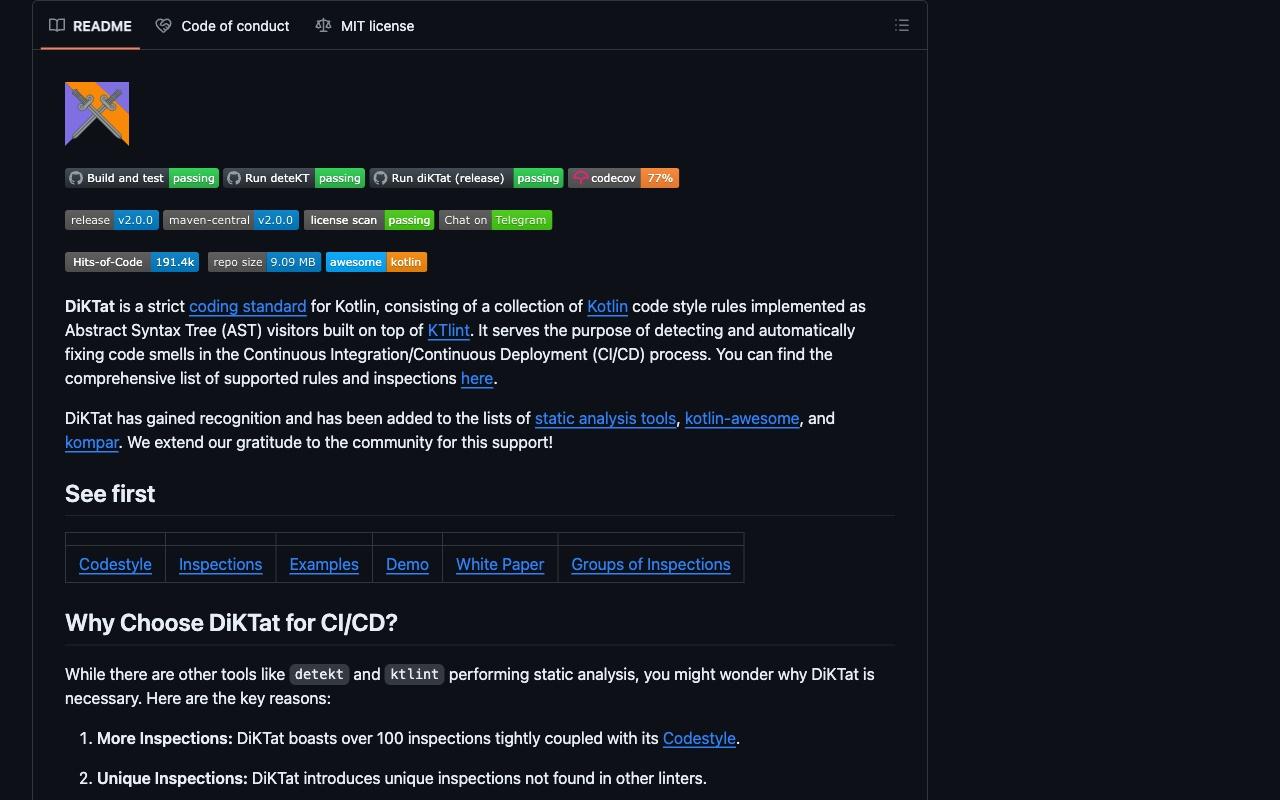This screenshot has width=1280, height=800.
Task: Click the 'See first' heading
Action: (110, 494)
